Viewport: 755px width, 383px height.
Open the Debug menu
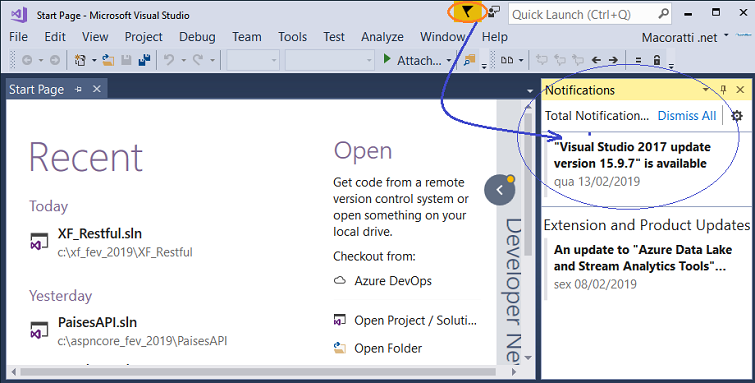pyautogui.click(x=197, y=37)
